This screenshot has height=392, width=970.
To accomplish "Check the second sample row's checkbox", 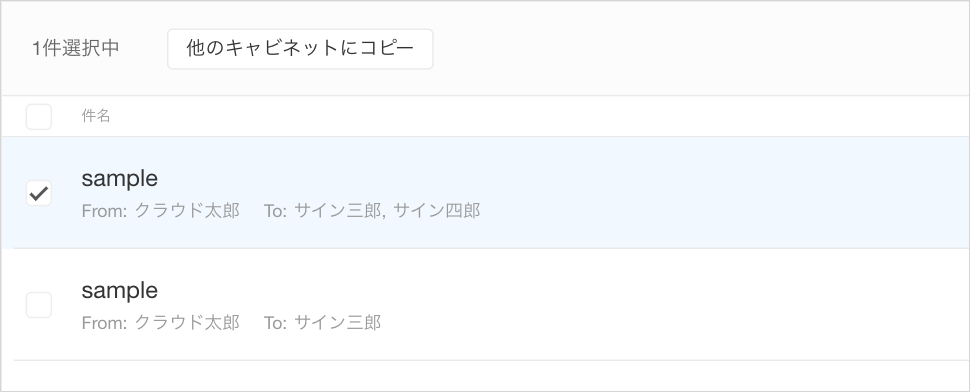I will pos(38,305).
